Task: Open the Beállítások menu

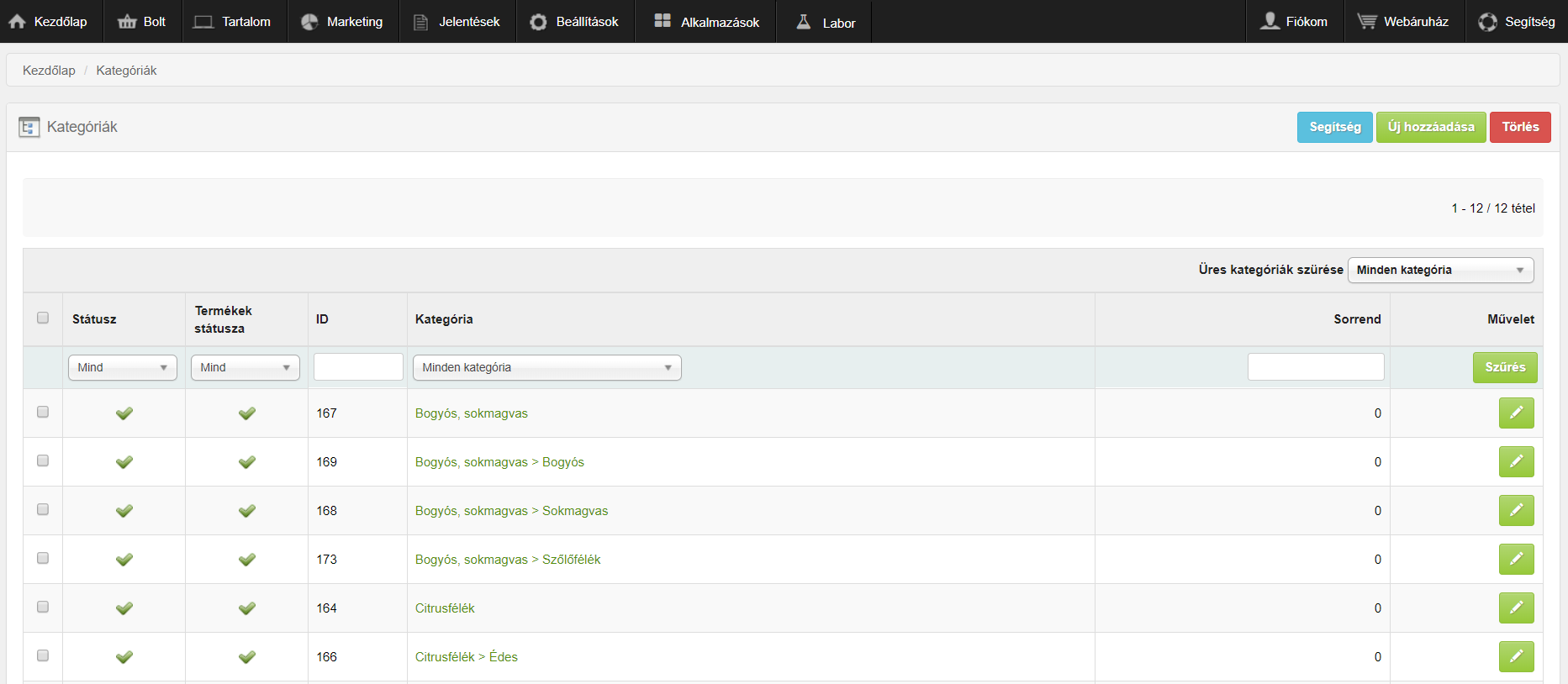Action: coord(575,22)
